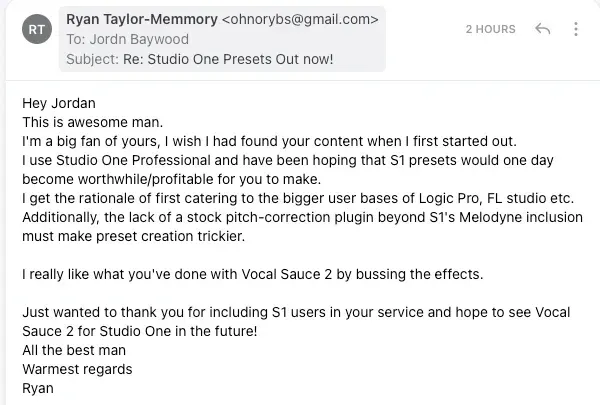Click the subject Re: Studio One Presets Out now!

pos(228,59)
